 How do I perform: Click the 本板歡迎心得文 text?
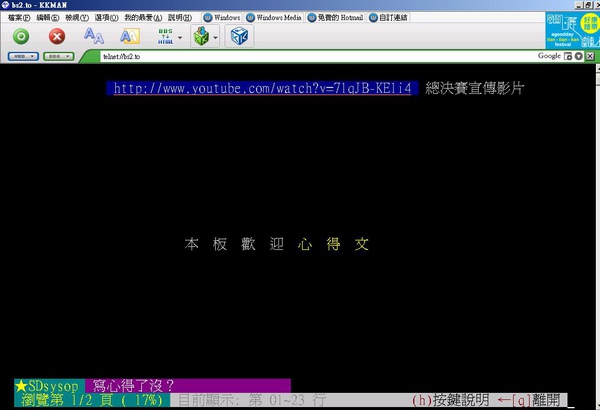(277, 244)
